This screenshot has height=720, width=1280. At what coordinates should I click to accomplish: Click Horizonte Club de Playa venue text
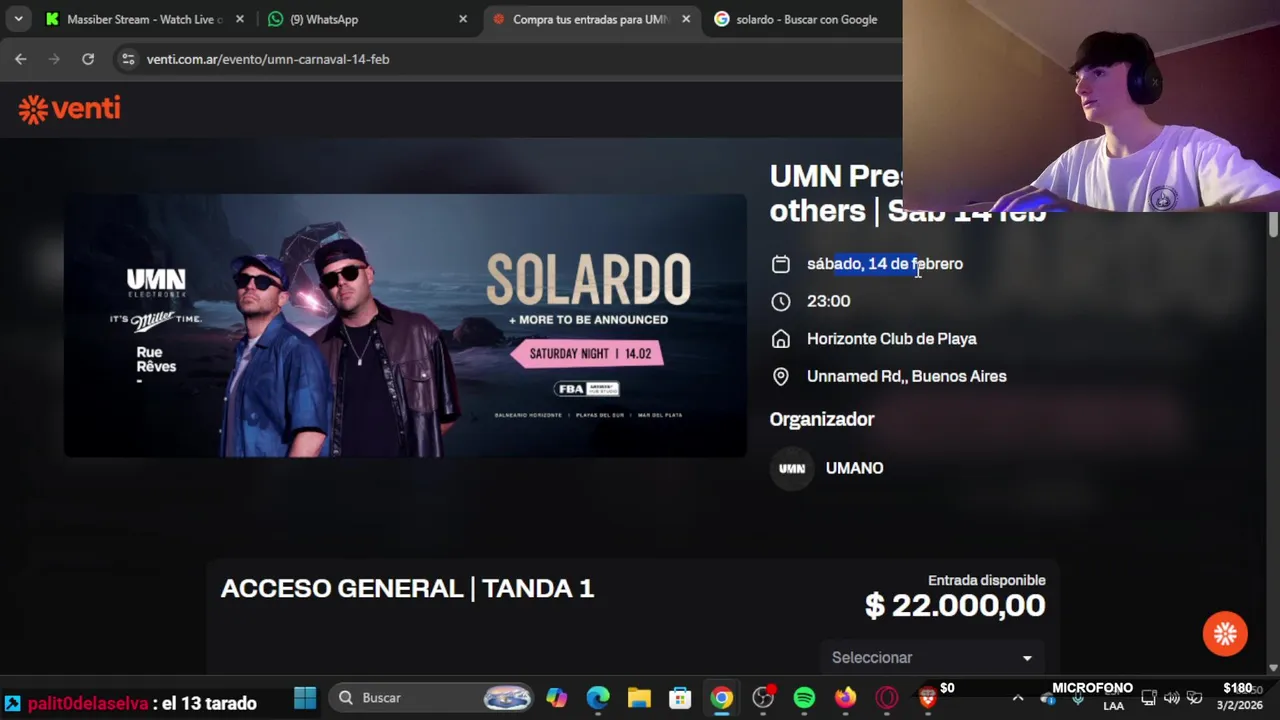pyautogui.click(x=892, y=339)
